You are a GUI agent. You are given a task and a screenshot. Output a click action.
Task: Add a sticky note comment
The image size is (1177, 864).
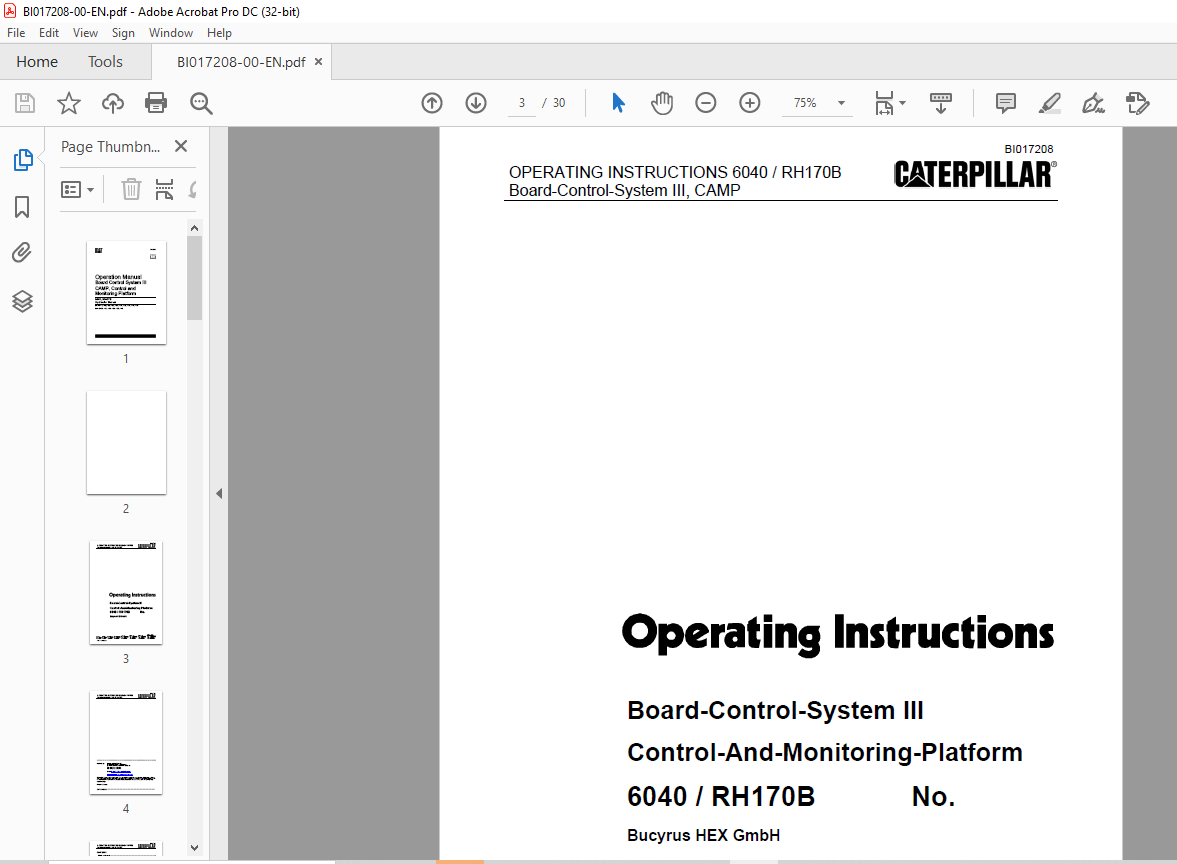(x=1006, y=103)
